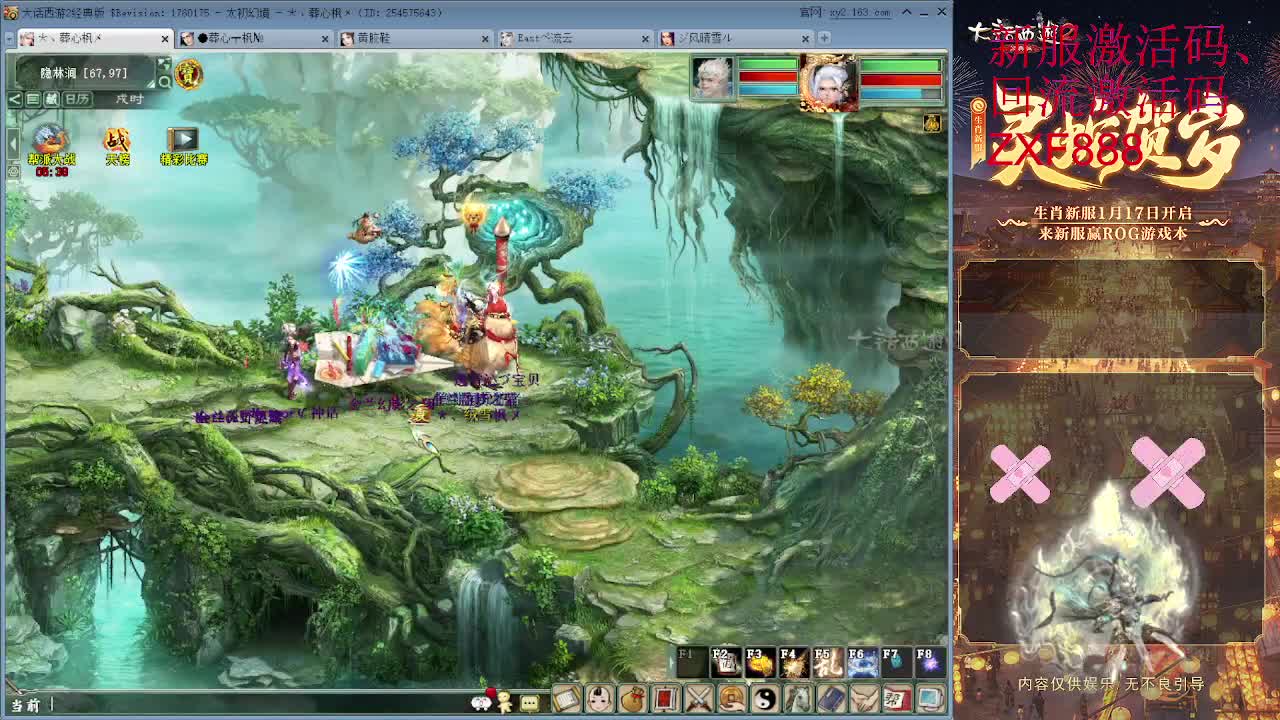The height and width of the screenshot is (720, 1280).
Task: Switch to the 葬心一枫 character tab
Action: pyautogui.click(x=254, y=38)
